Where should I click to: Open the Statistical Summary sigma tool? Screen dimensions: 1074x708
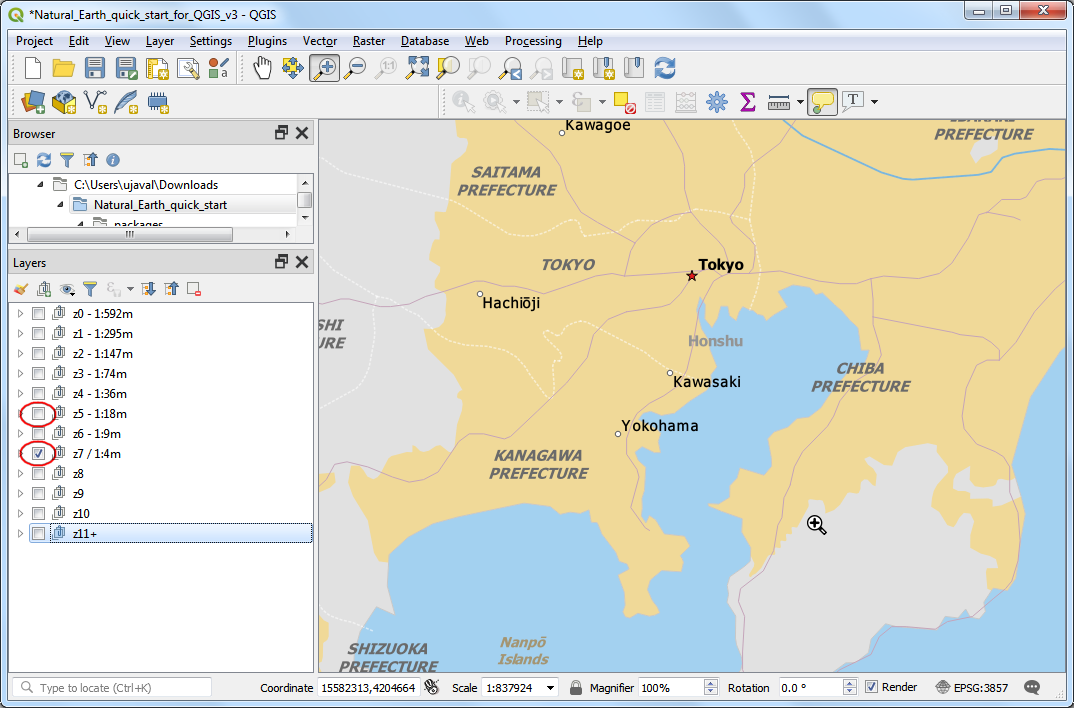pyautogui.click(x=747, y=101)
